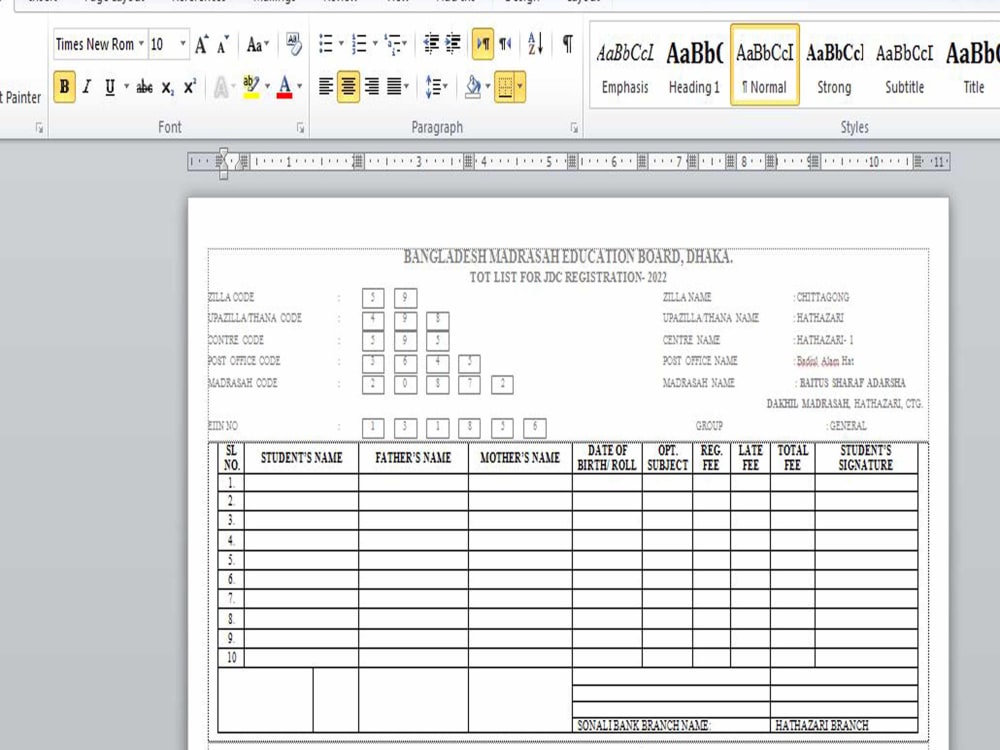Click the FATHER'S NAME column header
Viewport: 1000px width, 750px height.
(413, 458)
